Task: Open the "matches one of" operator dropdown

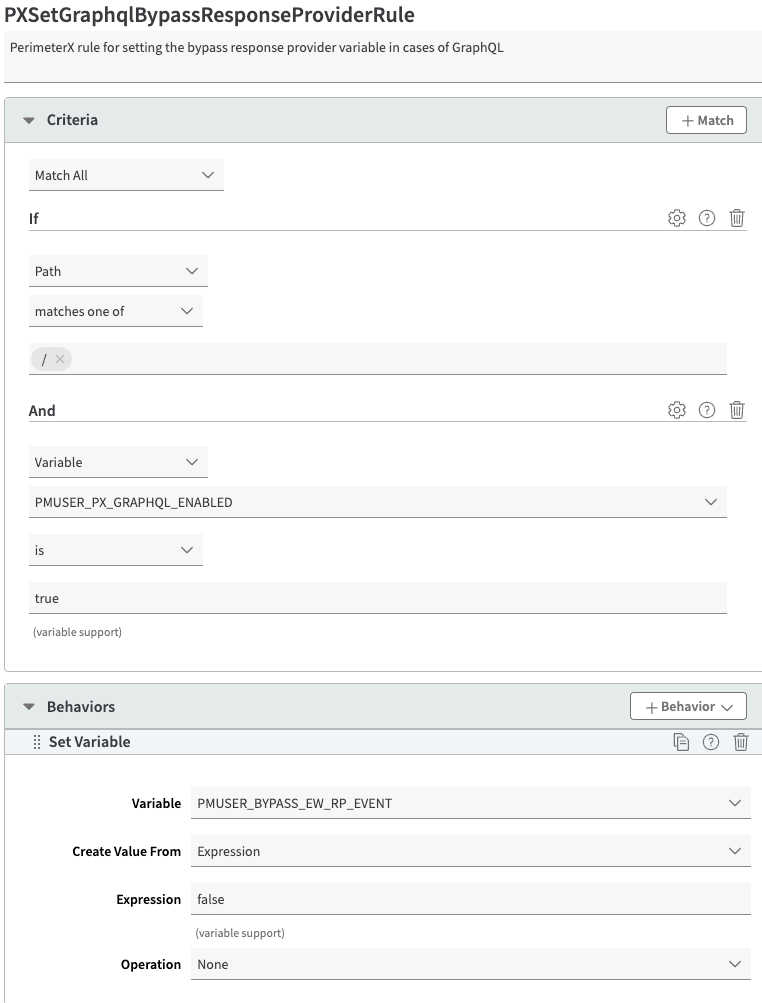Action: (x=115, y=311)
